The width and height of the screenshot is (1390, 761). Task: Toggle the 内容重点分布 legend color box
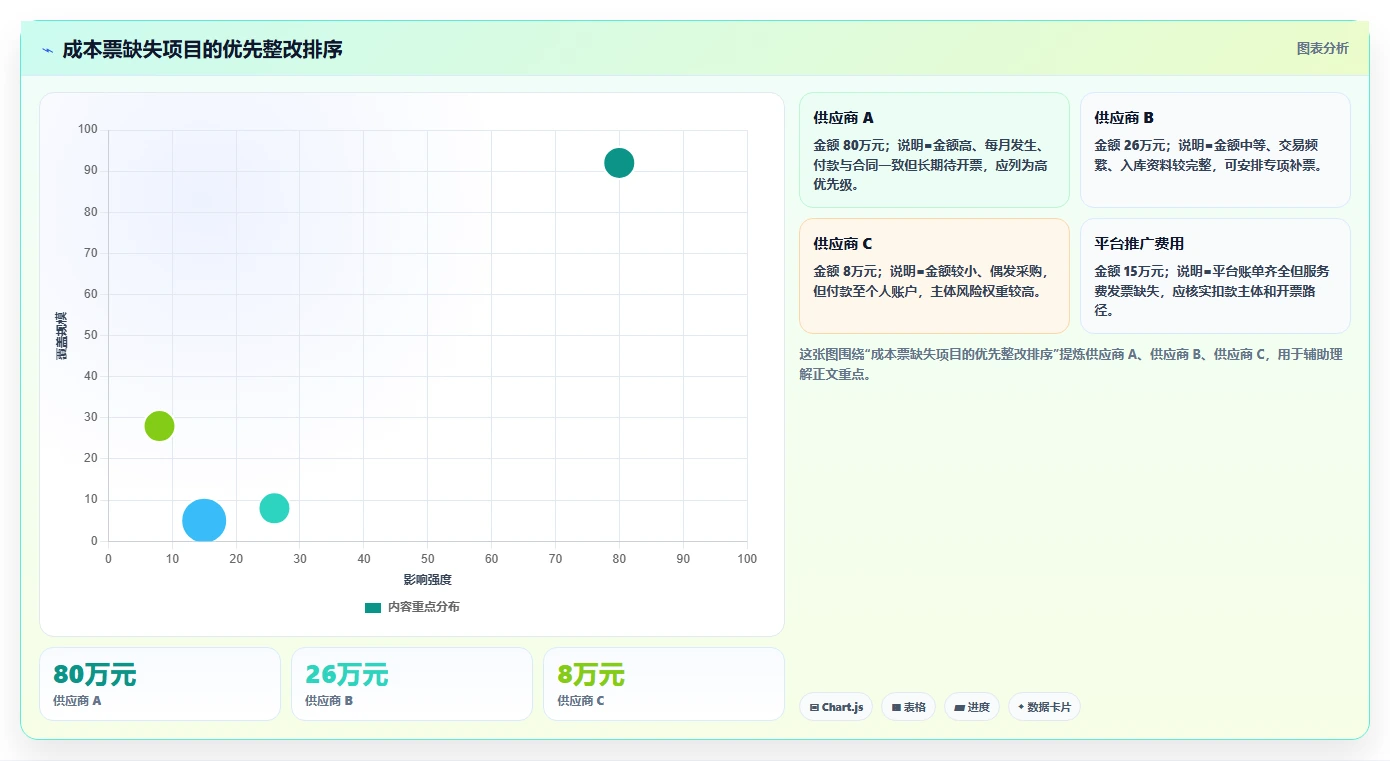point(372,607)
